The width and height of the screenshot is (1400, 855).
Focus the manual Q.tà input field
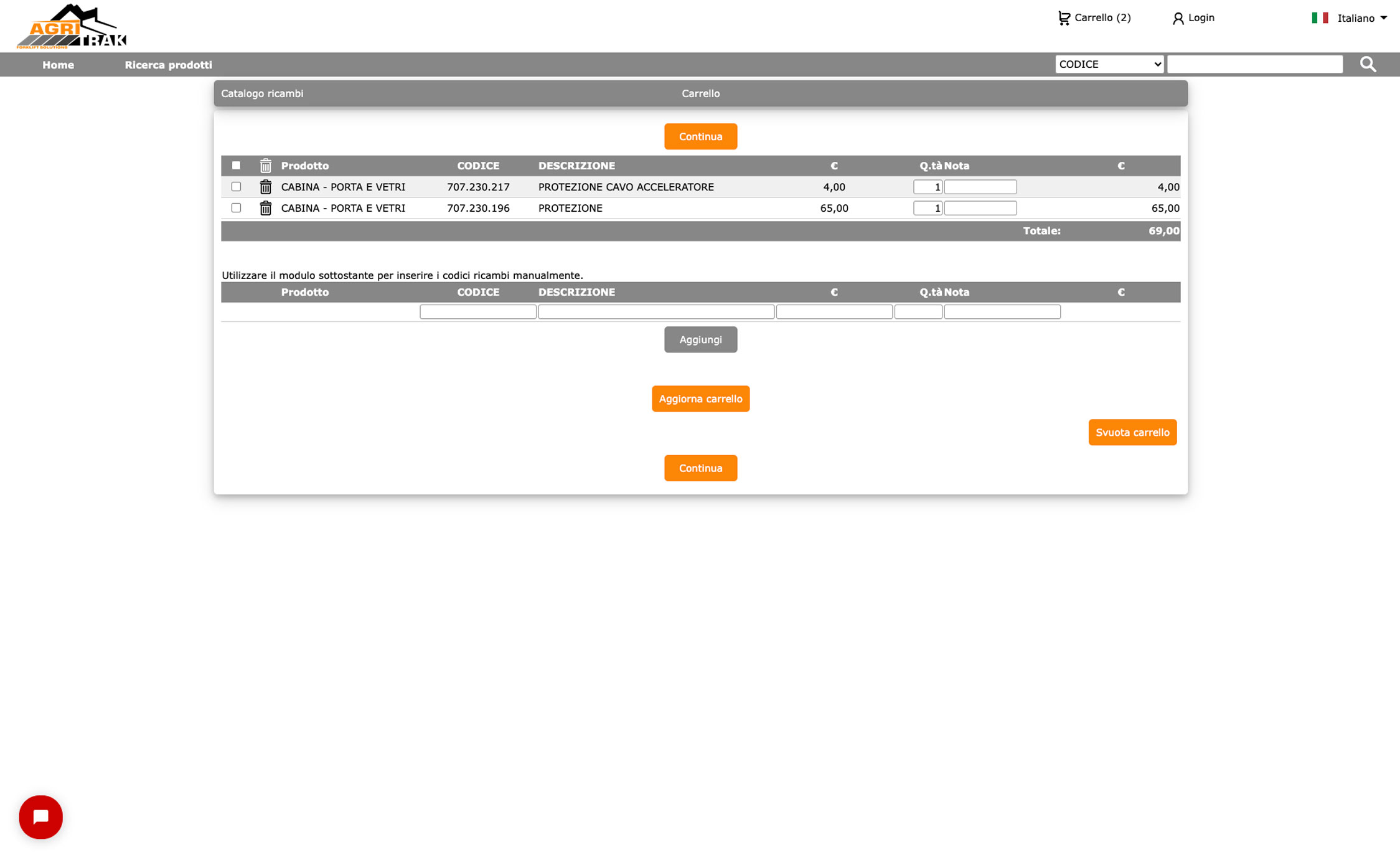(x=918, y=312)
